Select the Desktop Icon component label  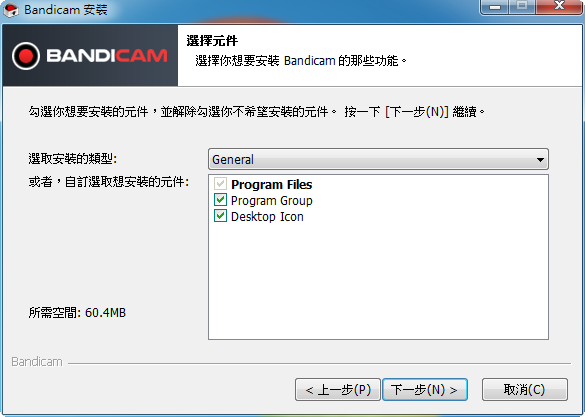click(x=267, y=217)
